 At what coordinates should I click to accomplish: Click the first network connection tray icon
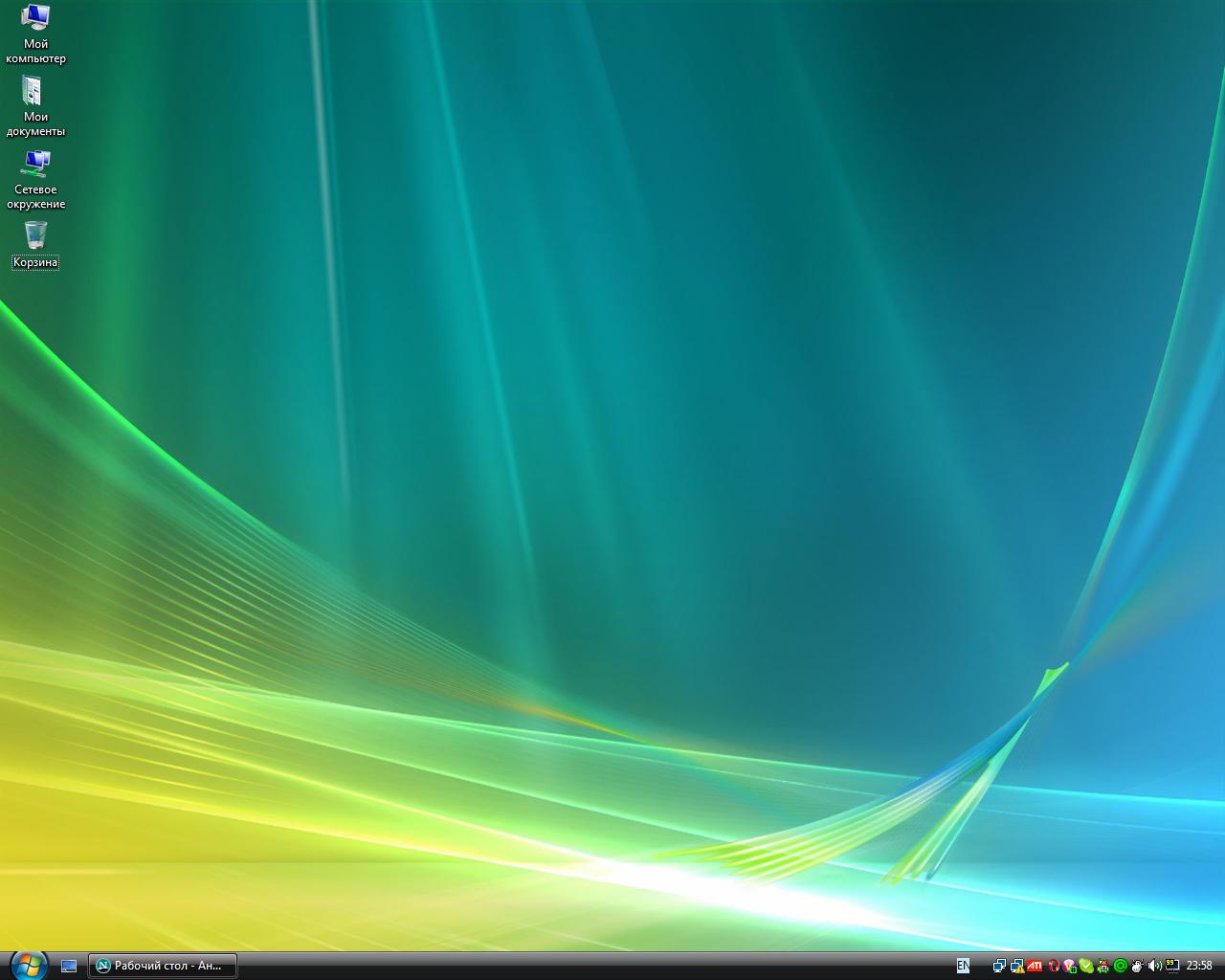1000,966
